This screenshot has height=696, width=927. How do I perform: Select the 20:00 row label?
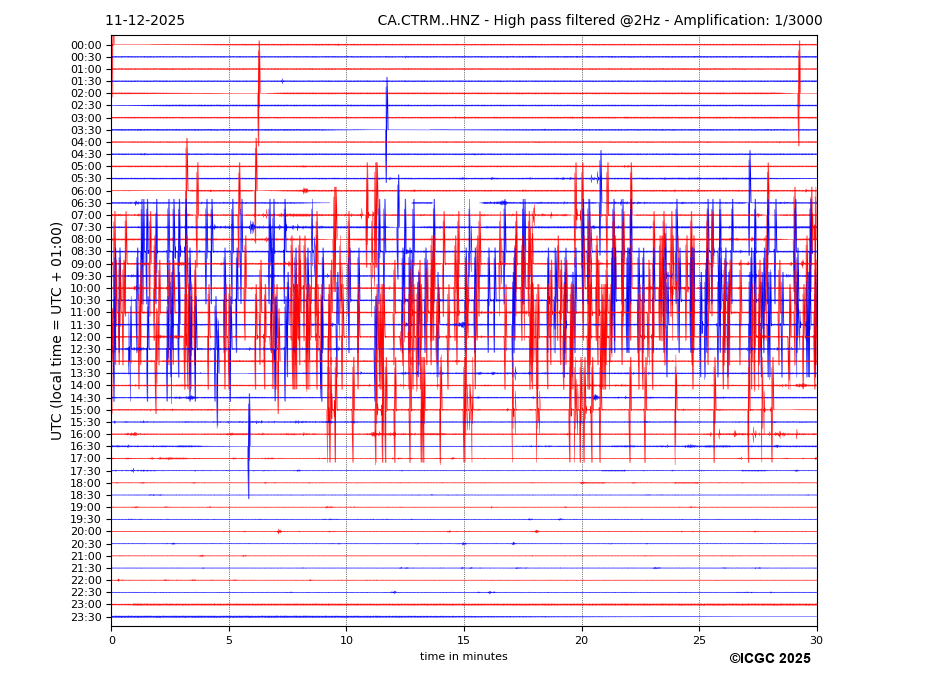(x=86, y=532)
